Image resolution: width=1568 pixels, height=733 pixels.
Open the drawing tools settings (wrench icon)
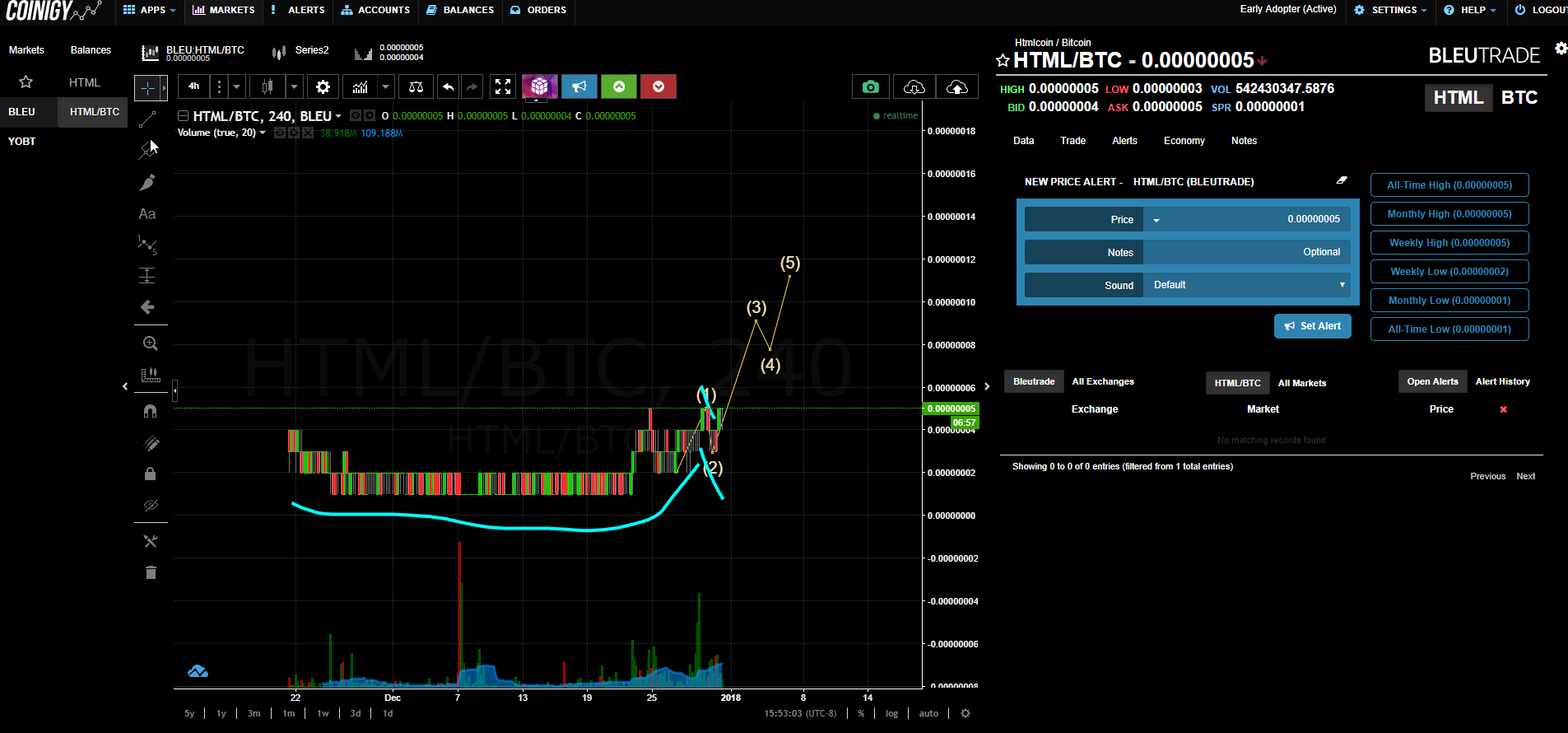tap(151, 541)
